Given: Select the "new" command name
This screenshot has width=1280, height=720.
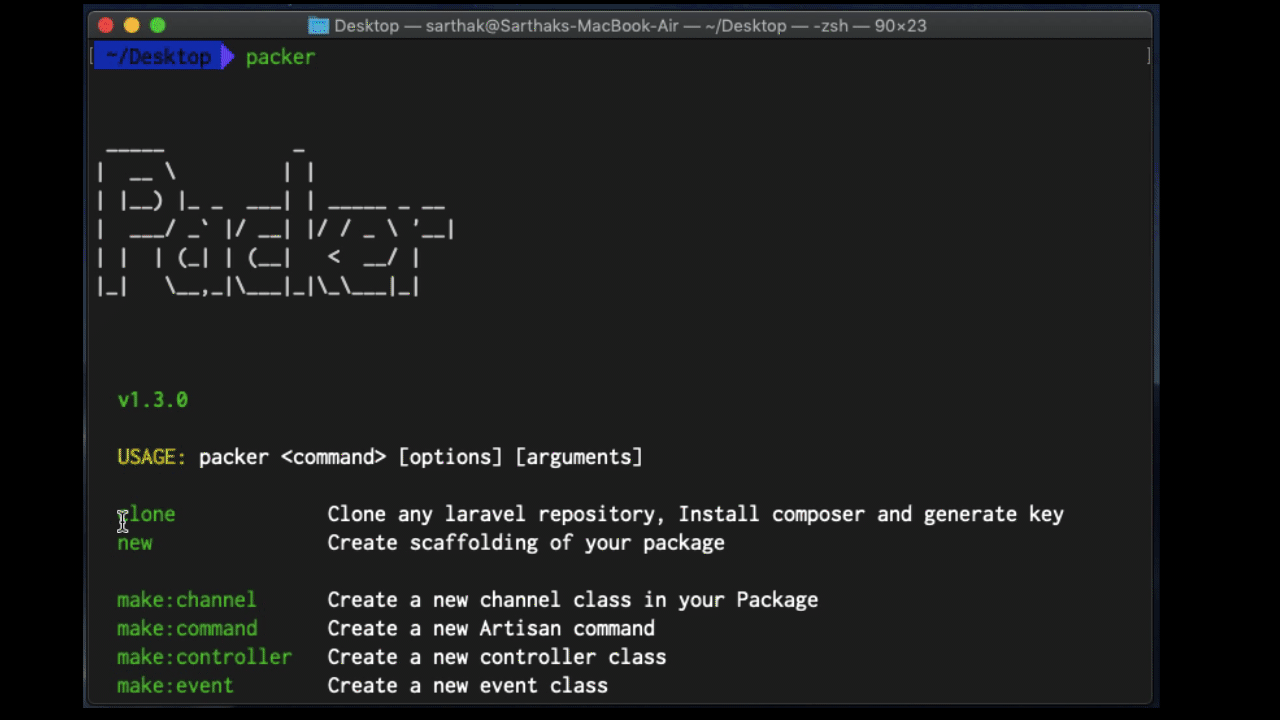Looking at the screenshot, I should pyautogui.click(x=135, y=543).
